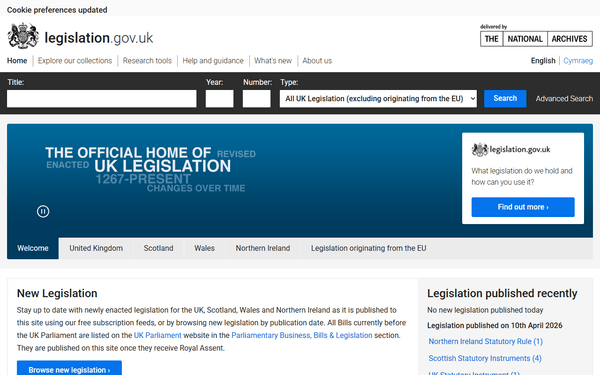
Task: Switch to the Wales tab
Action: point(204,248)
